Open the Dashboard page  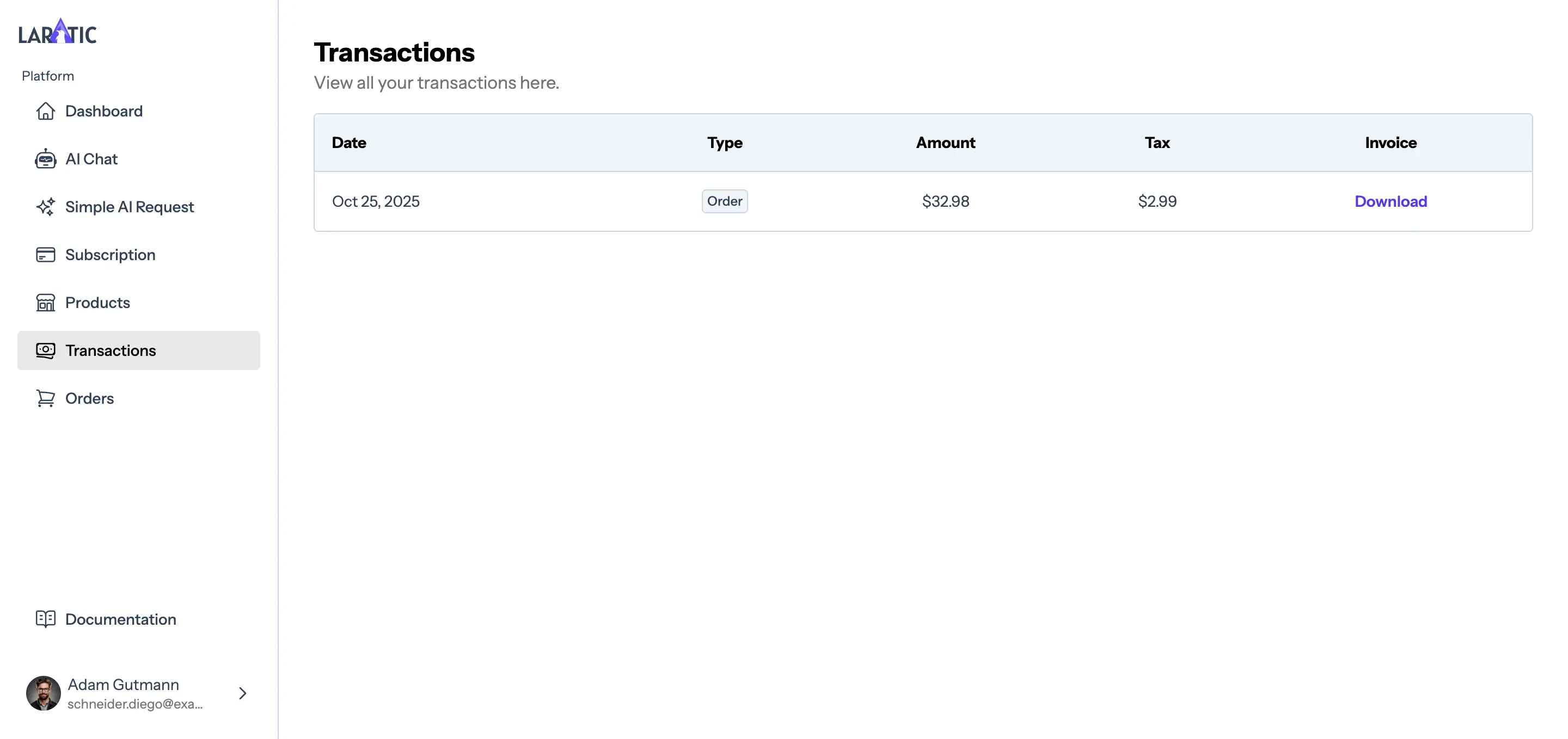pos(103,110)
